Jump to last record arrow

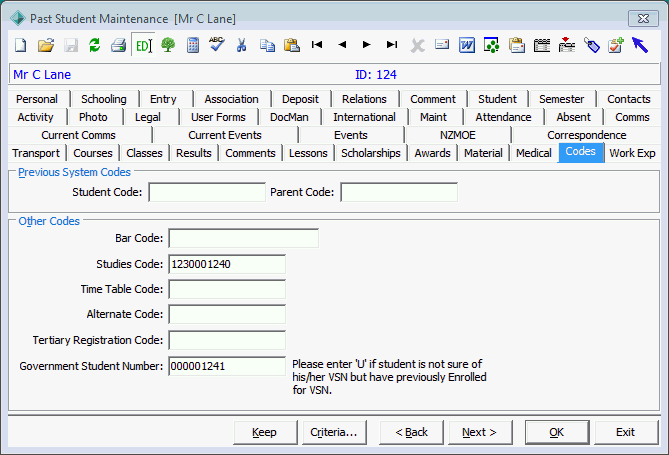pyautogui.click(x=392, y=44)
